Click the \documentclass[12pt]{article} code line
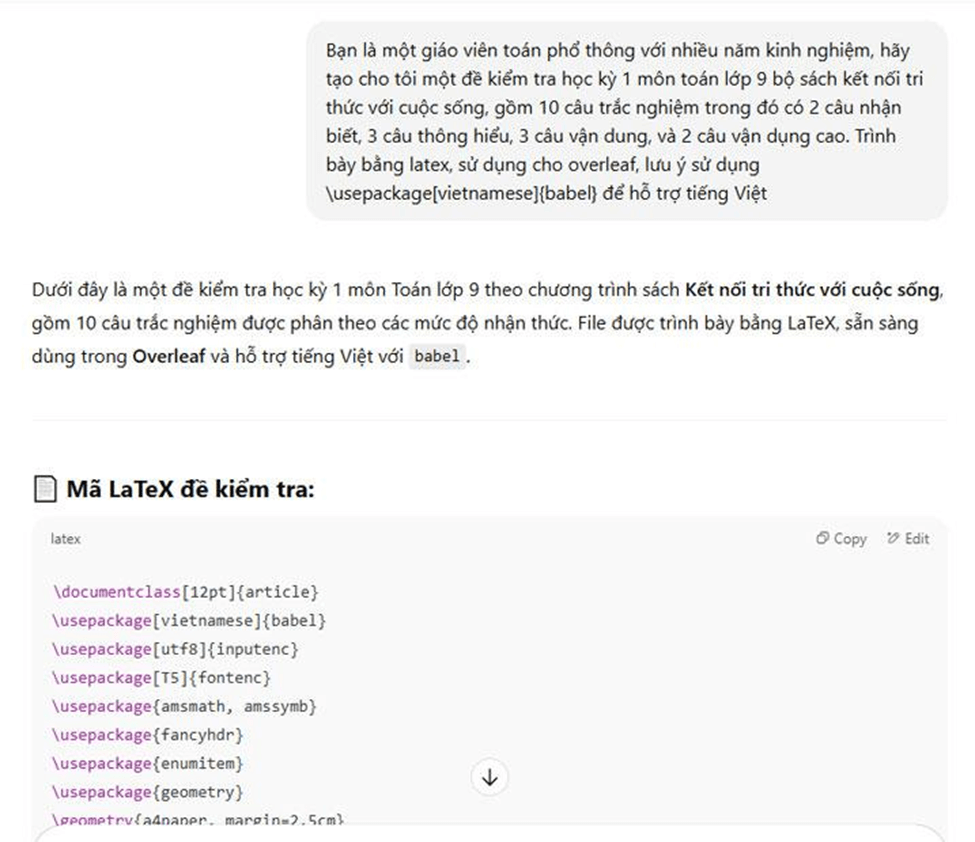 186,592
